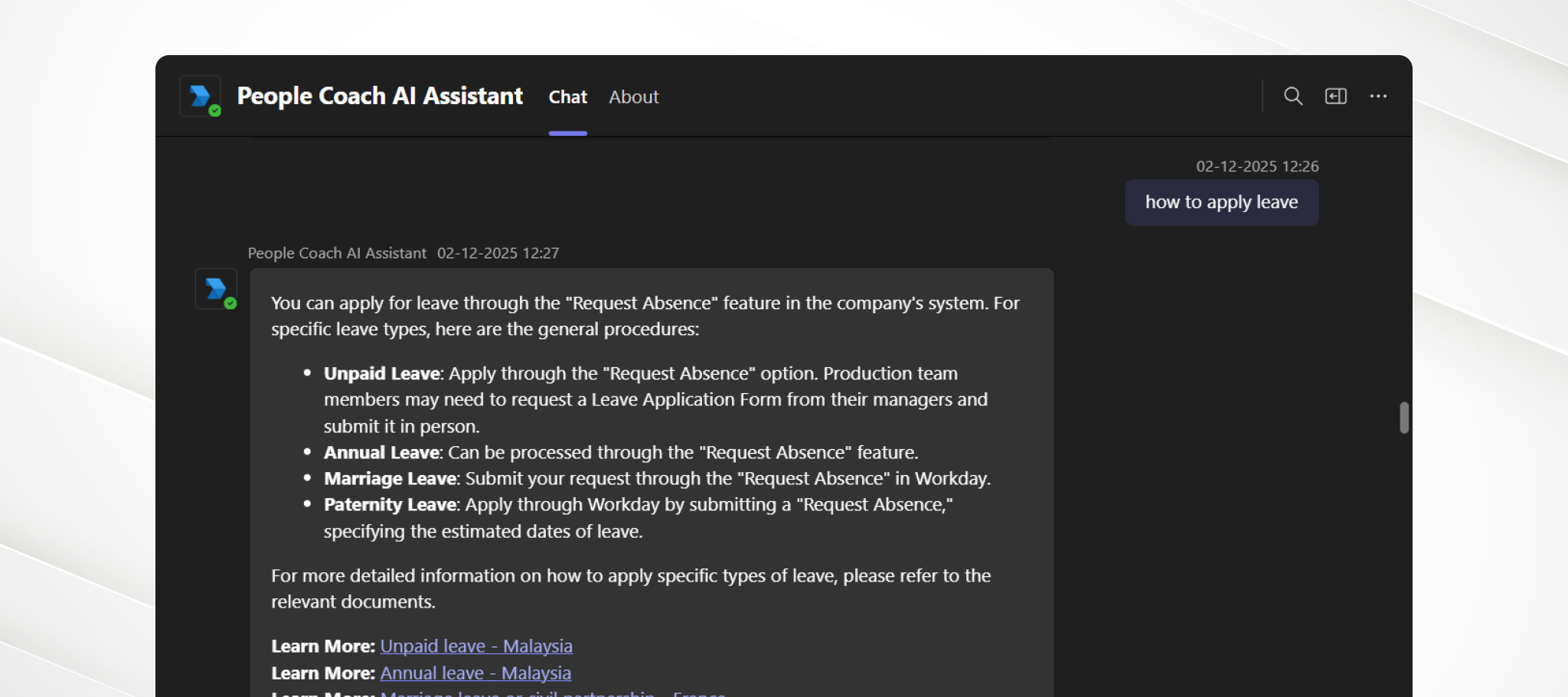Click the sender name above the bot reply
Viewport: 1568px width, 697px height.
point(337,253)
